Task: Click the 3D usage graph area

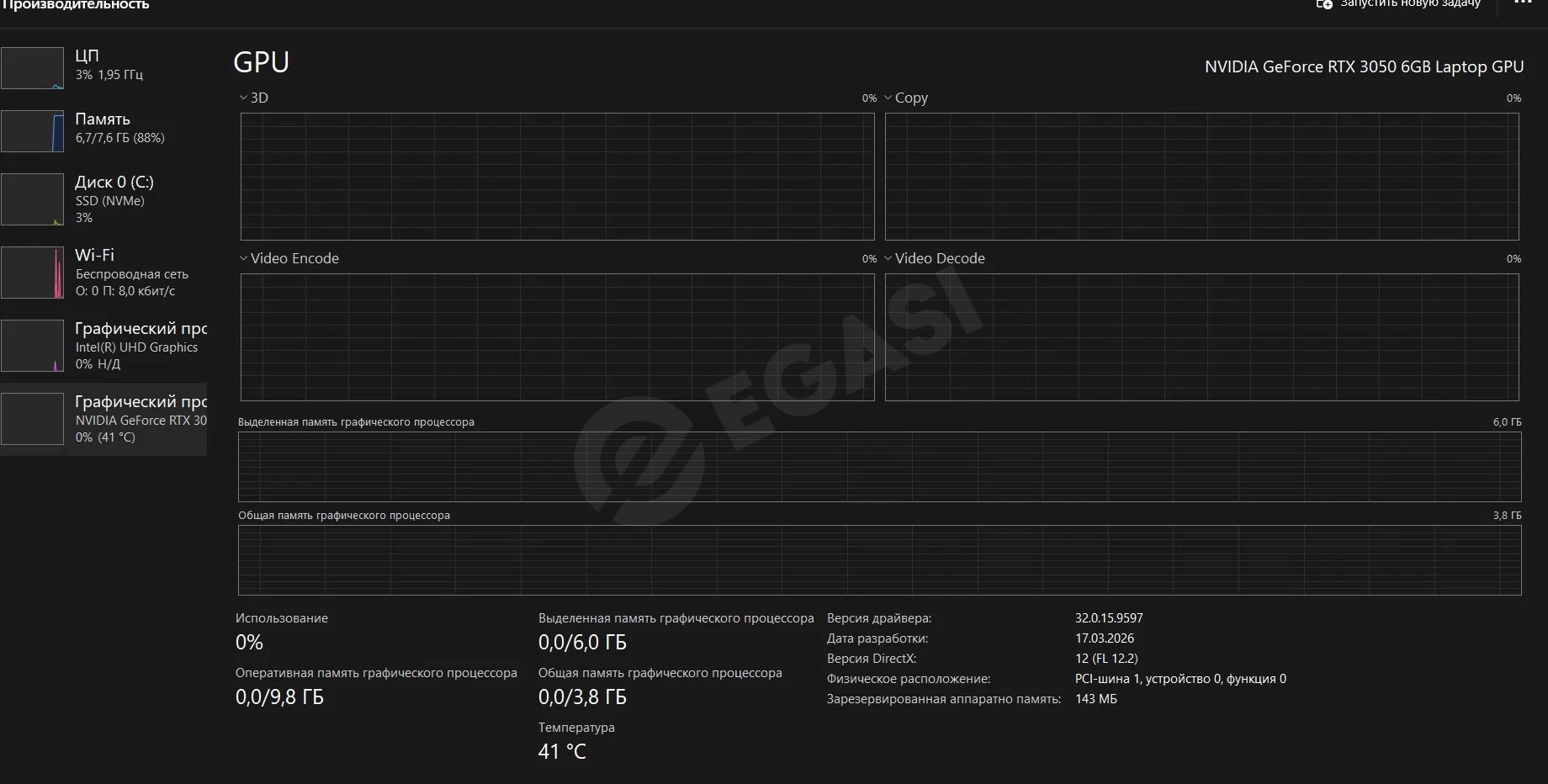Action: pyautogui.click(x=558, y=177)
